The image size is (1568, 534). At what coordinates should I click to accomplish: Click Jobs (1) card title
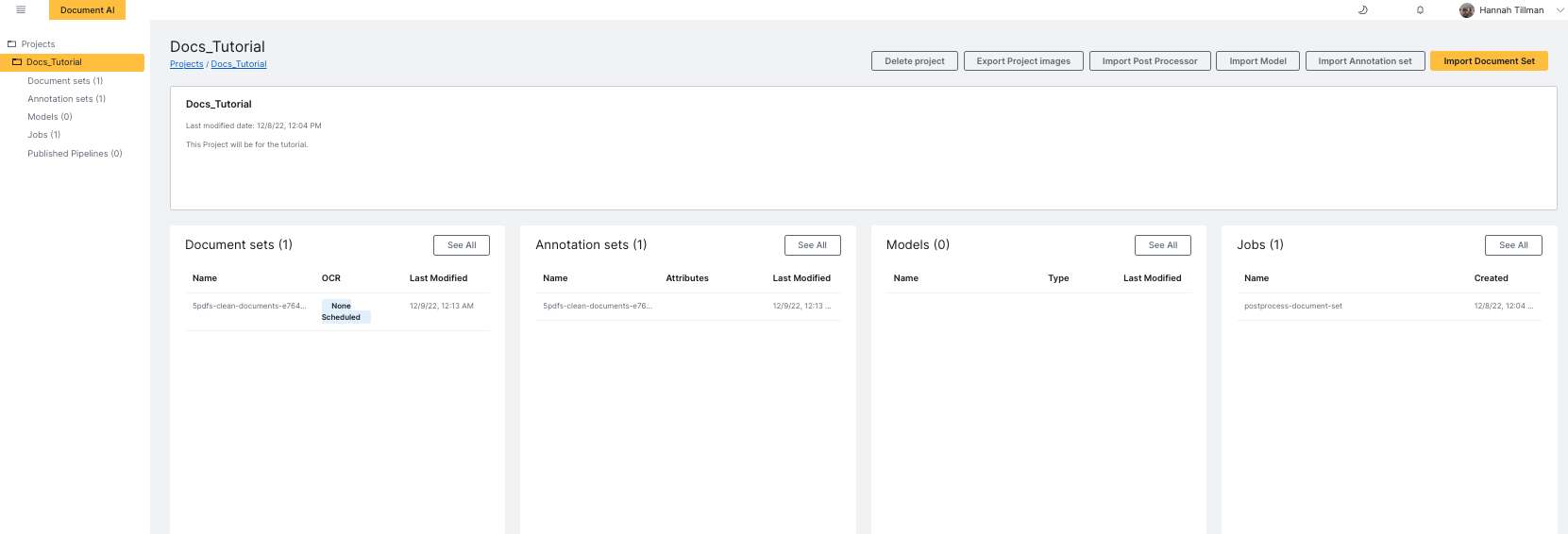1260,244
